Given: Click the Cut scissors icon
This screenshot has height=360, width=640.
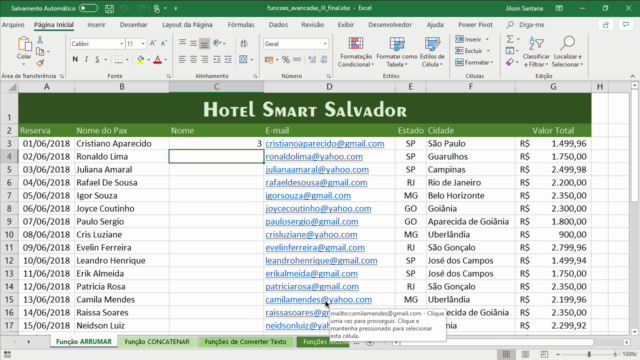Looking at the screenshot, I should [40, 40].
